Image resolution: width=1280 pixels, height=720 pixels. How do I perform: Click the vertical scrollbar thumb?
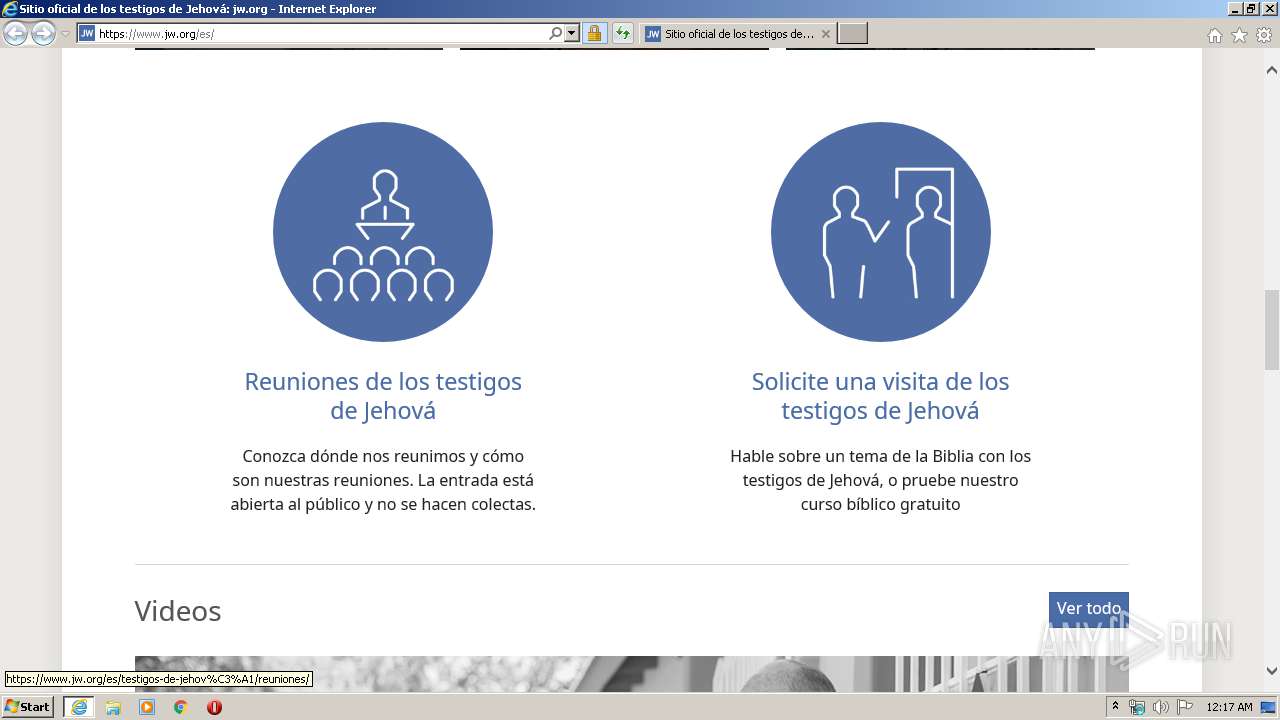tap(1272, 329)
